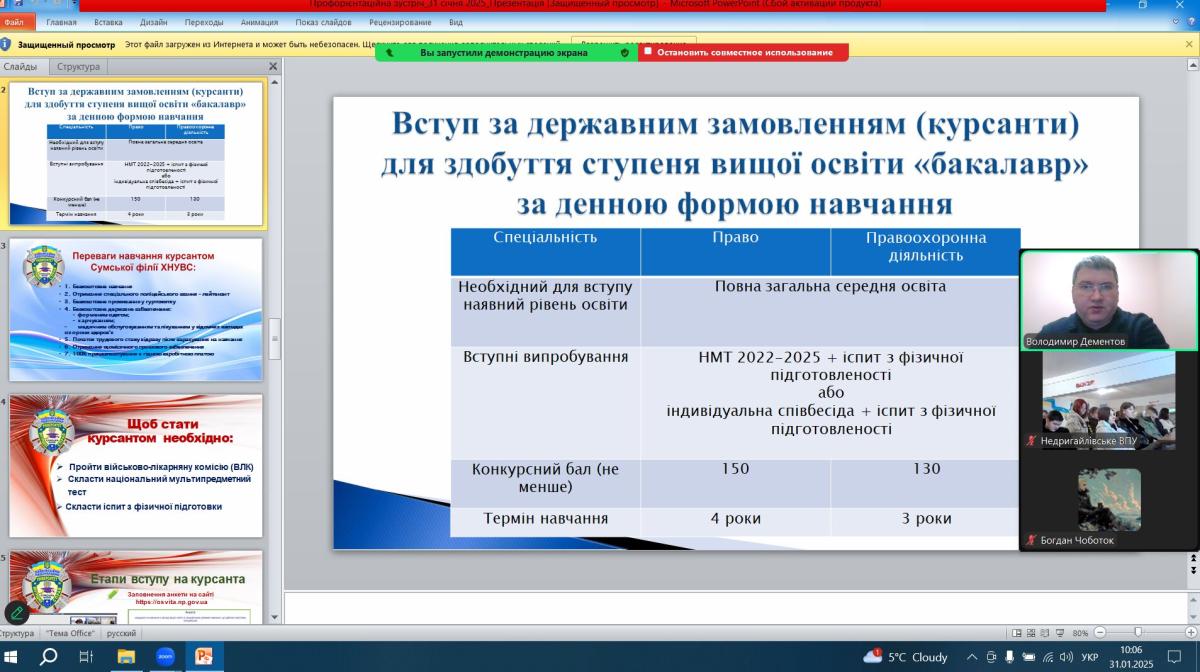Select slide 3 thumbnail about Переваги навчання
The width and height of the screenshot is (1200, 672).
(137, 307)
